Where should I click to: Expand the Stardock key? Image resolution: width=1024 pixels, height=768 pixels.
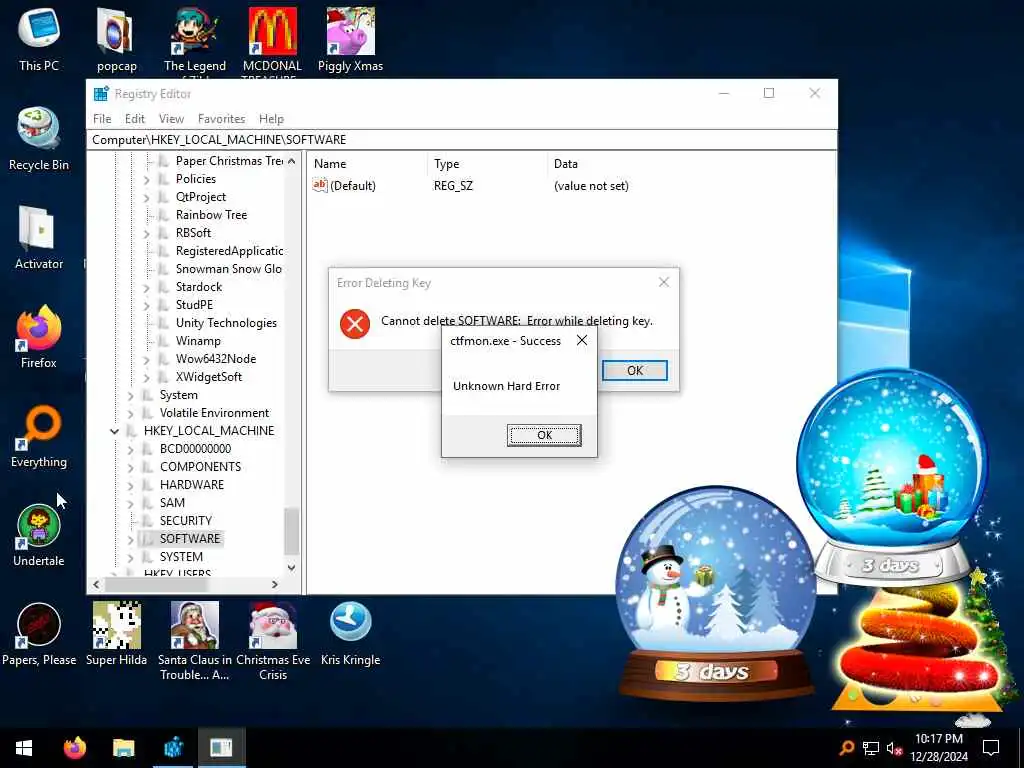coord(146,287)
